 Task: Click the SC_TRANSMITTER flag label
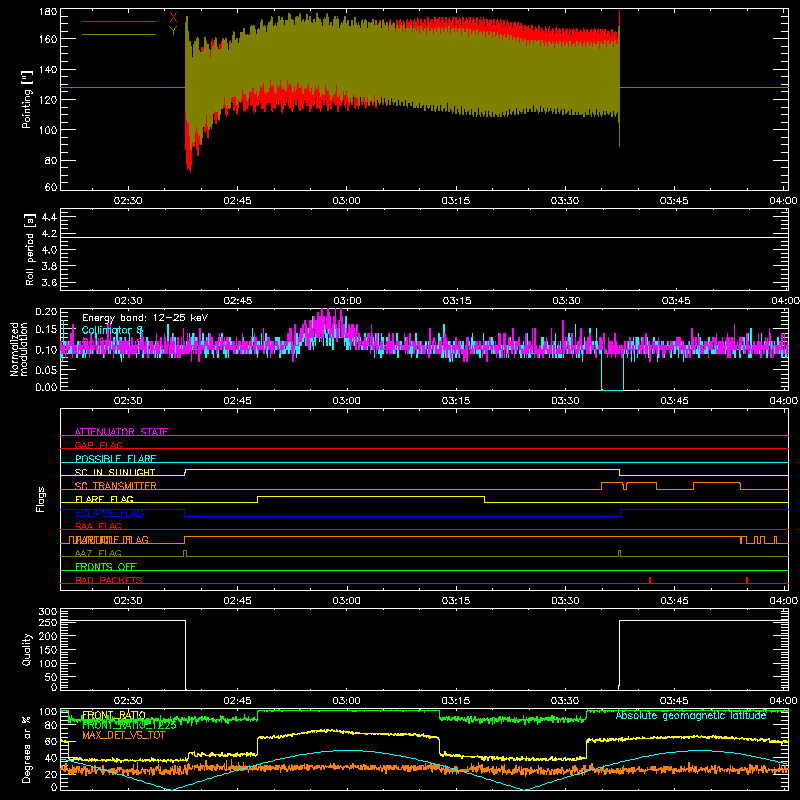point(116,486)
